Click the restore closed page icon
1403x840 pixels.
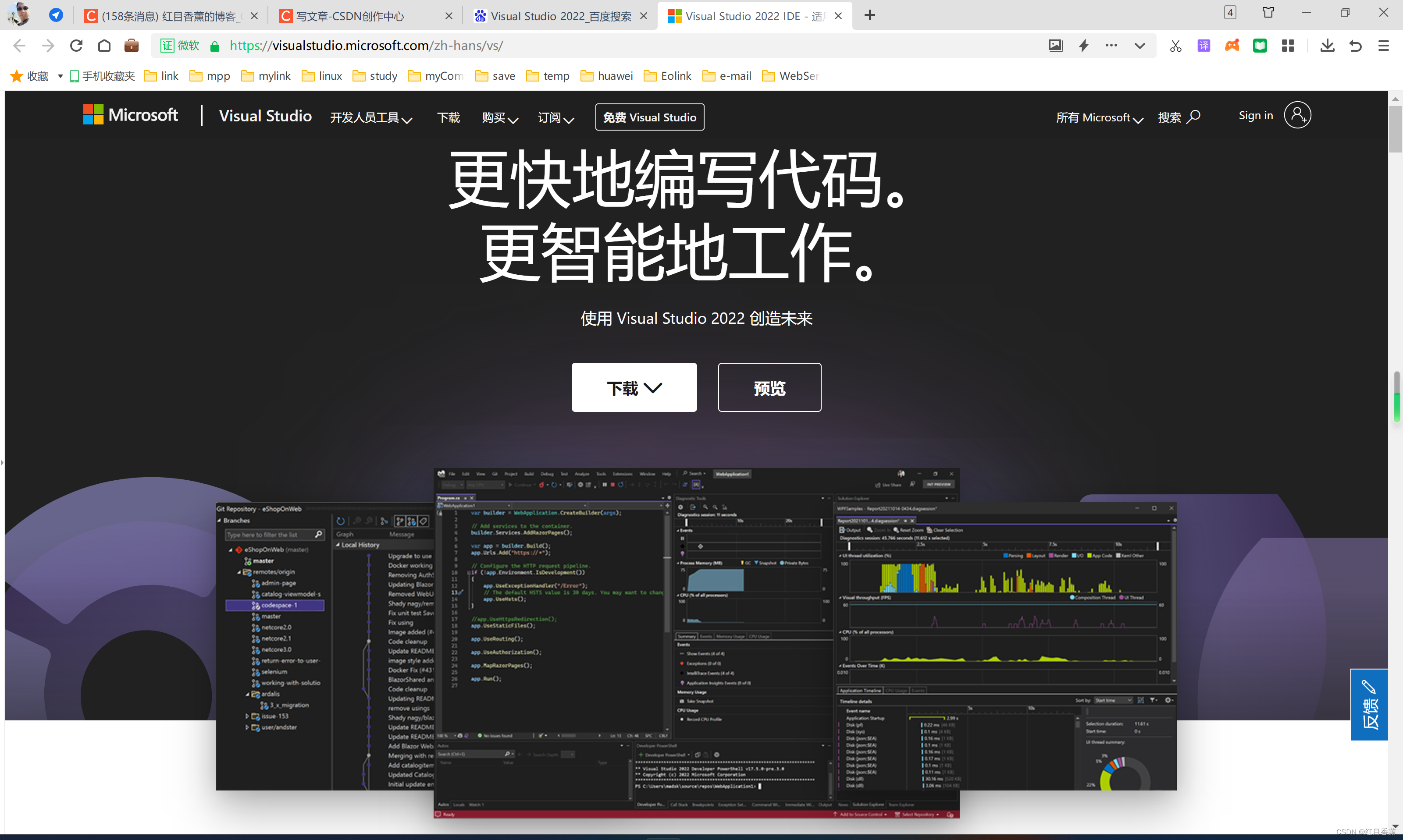point(1355,46)
